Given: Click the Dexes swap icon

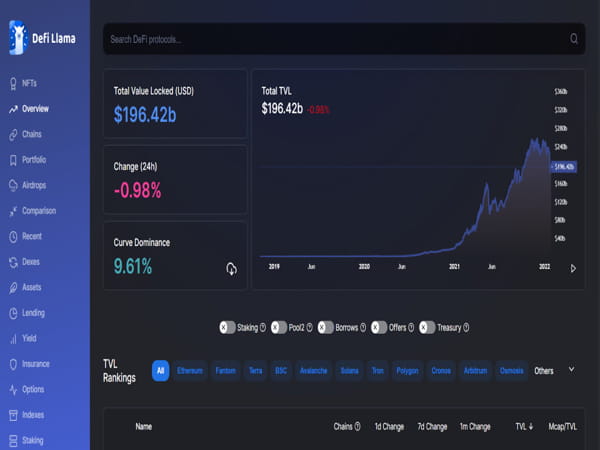Looking at the screenshot, I should pos(13,262).
